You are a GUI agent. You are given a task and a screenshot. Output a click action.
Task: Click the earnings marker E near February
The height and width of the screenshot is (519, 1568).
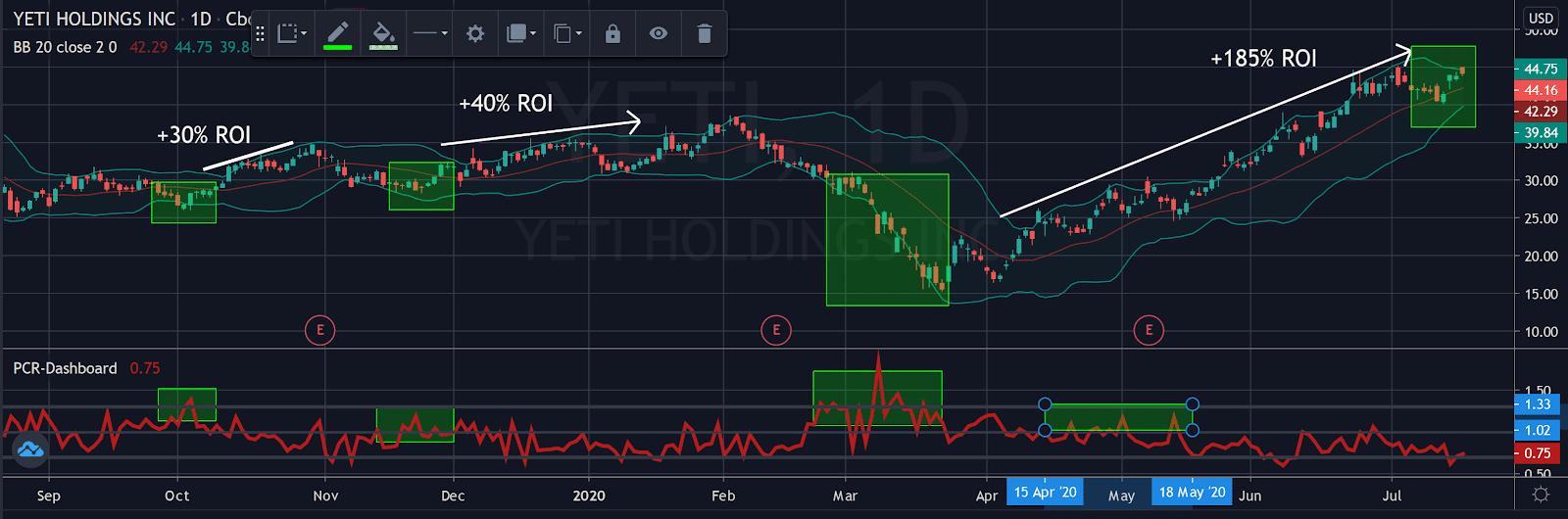tap(776, 330)
